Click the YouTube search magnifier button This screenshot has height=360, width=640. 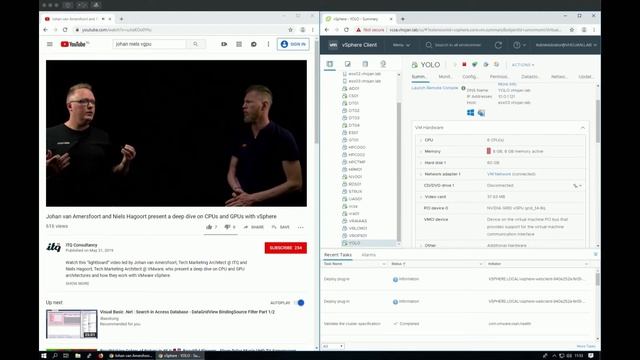[x=196, y=44]
